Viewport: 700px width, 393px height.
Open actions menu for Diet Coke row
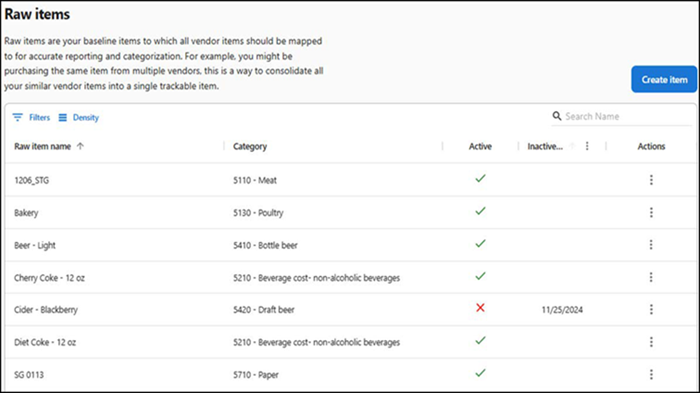coord(651,342)
